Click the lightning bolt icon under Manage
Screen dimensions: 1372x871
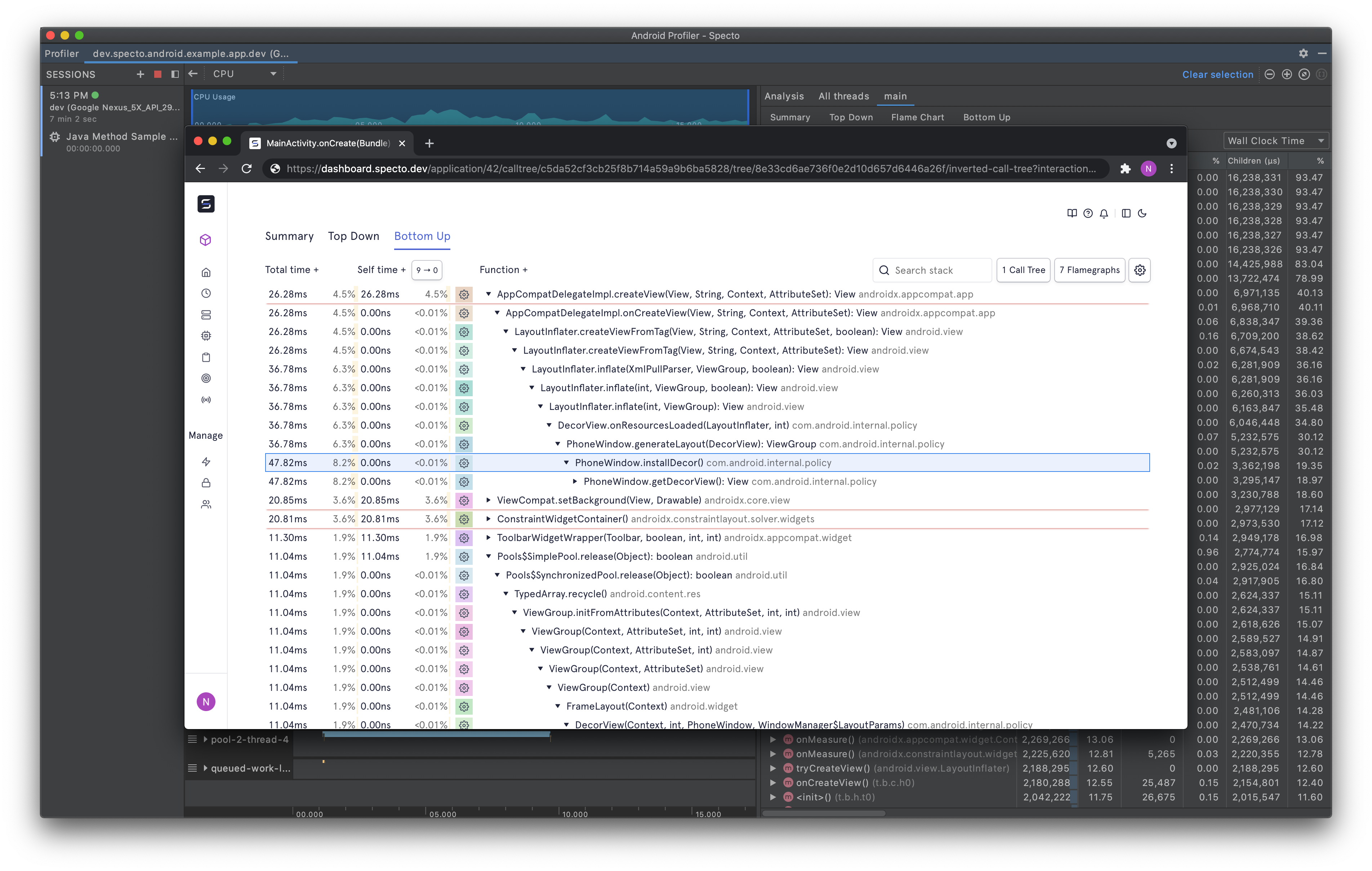click(x=206, y=461)
